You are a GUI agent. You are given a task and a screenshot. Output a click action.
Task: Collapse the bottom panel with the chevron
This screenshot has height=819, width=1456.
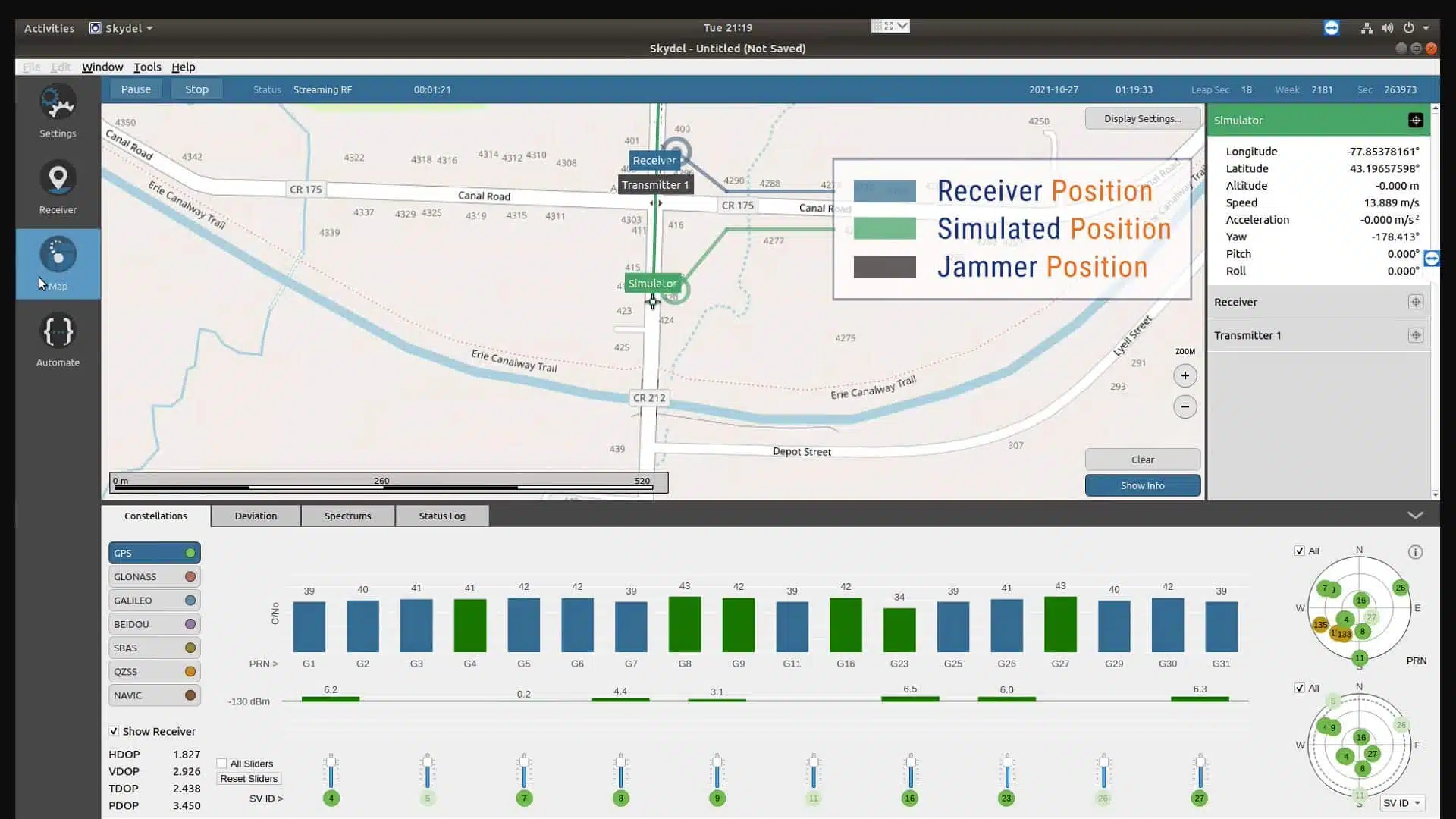(x=1414, y=514)
